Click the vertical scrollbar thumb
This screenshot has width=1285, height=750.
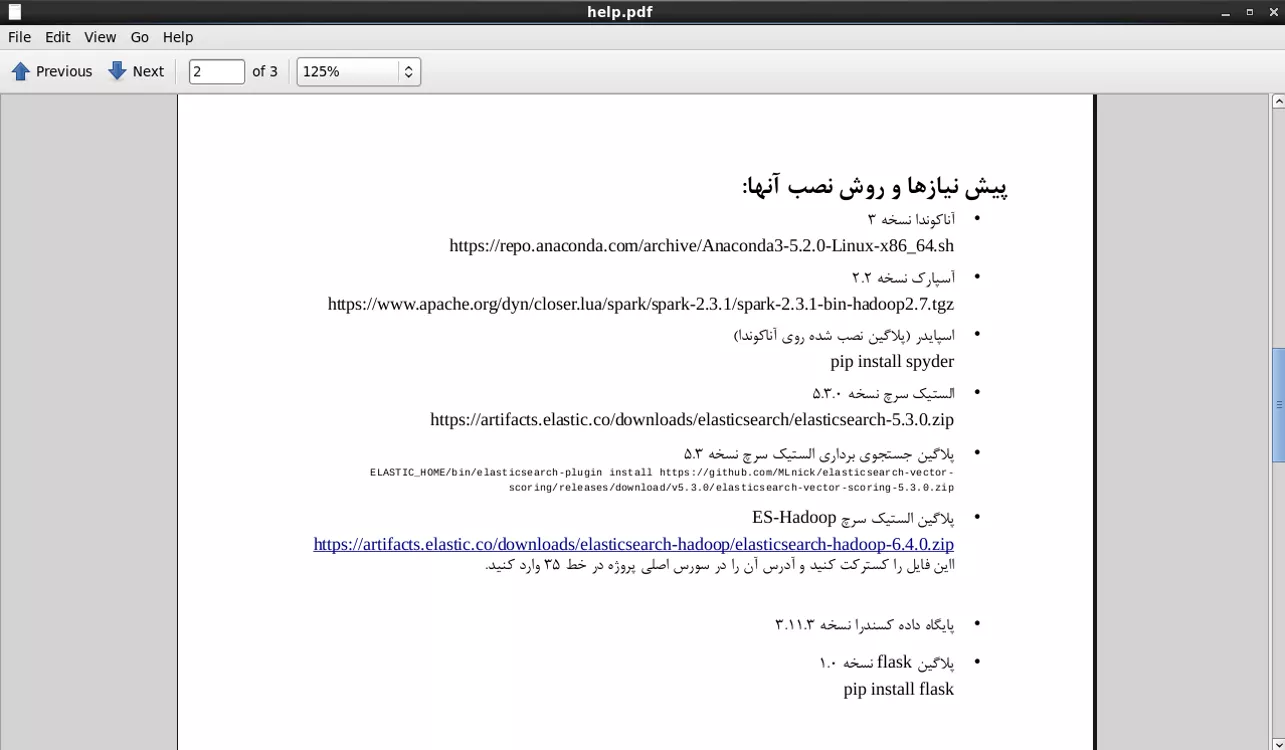click(x=1278, y=405)
